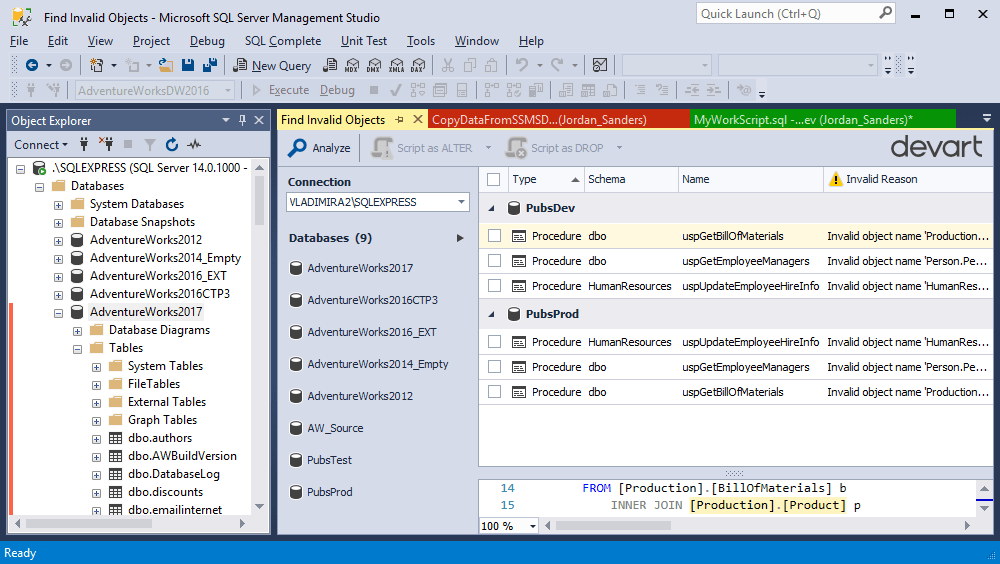This screenshot has height=564, width=1000.
Task: Expand the Databases (9) arrow
Action: pyautogui.click(x=460, y=238)
